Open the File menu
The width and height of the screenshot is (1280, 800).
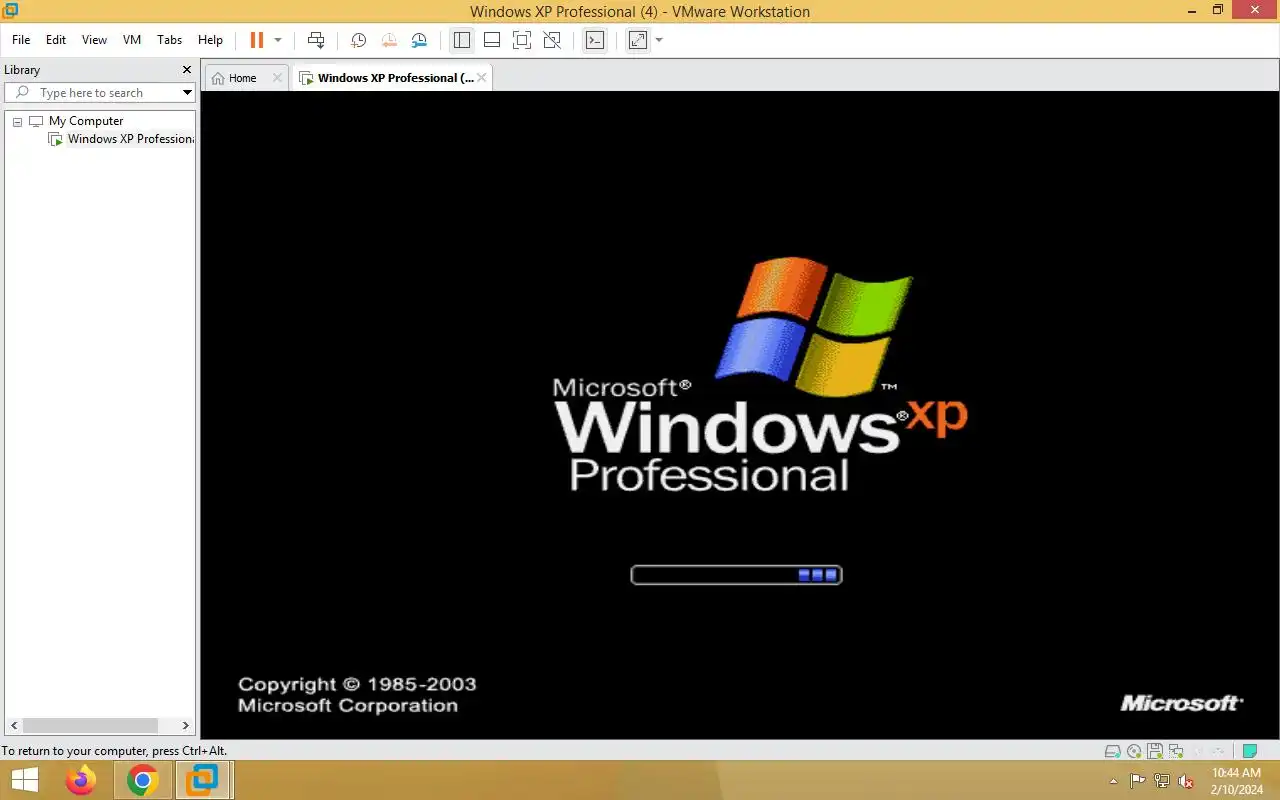point(21,40)
